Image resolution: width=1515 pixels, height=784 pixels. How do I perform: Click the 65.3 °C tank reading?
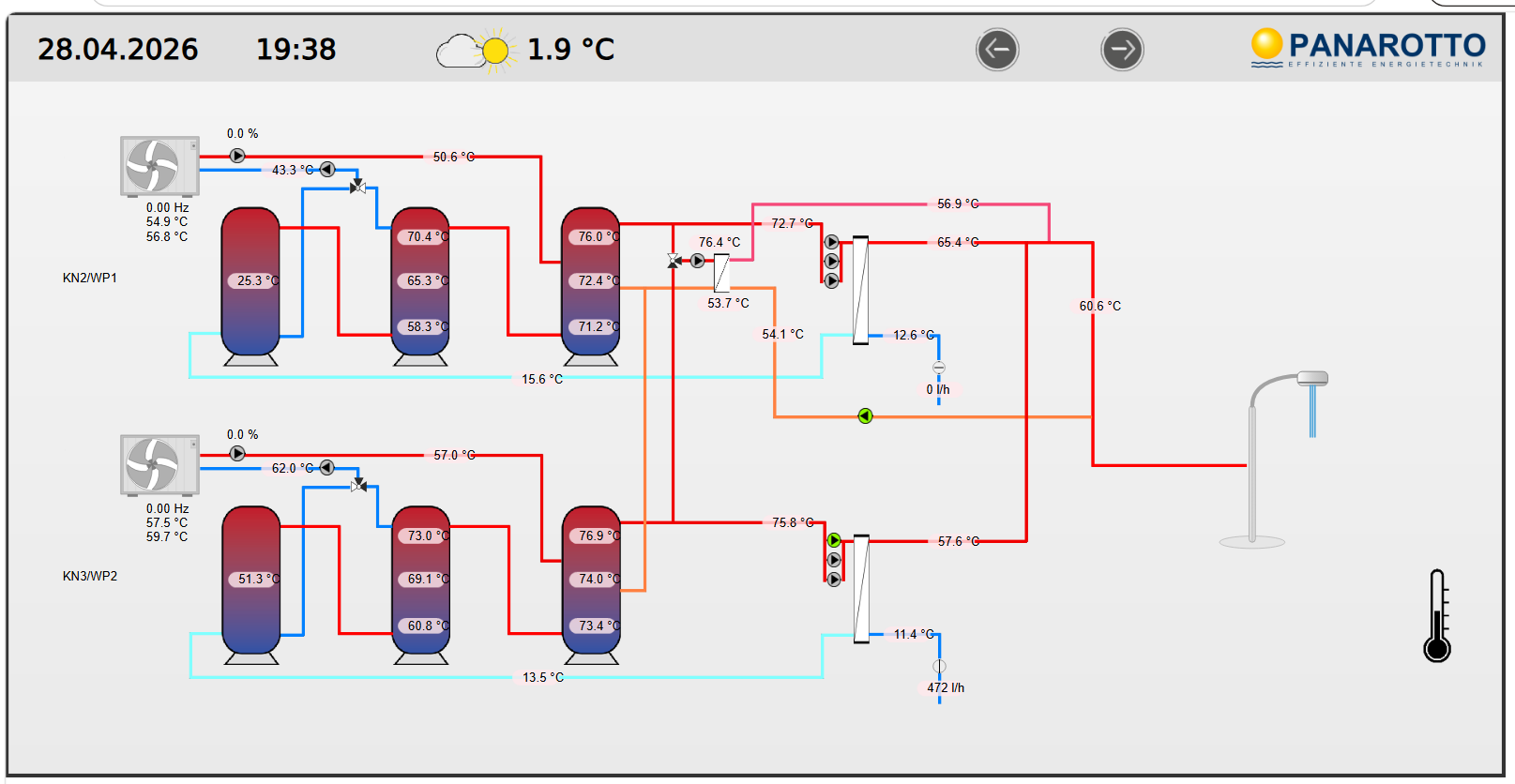click(427, 280)
